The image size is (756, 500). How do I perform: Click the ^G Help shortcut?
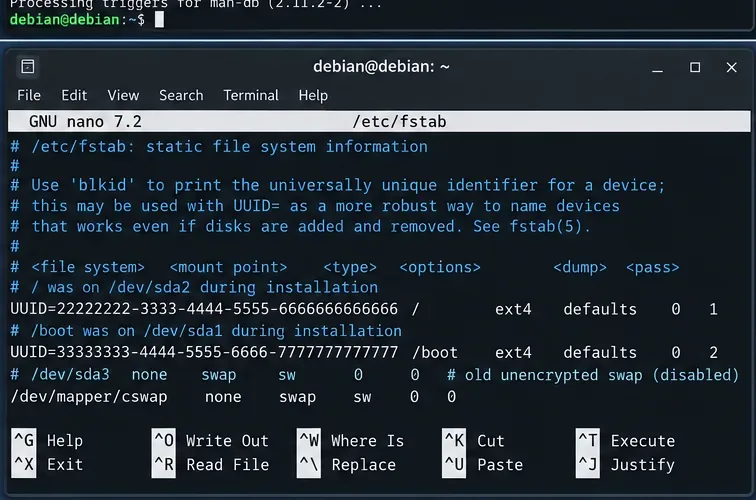[x=47, y=440]
